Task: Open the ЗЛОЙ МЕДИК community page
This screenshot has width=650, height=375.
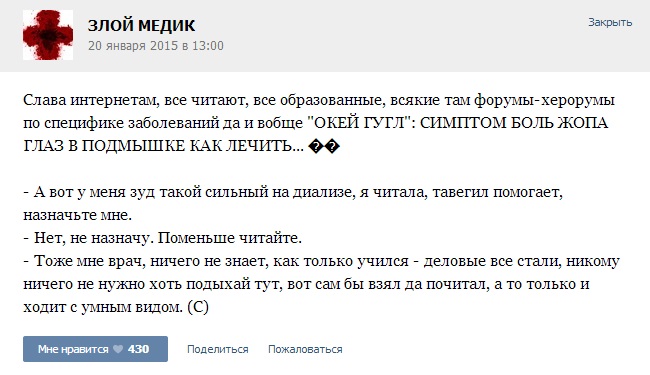Action: pyautogui.click(x=141, y=26)
